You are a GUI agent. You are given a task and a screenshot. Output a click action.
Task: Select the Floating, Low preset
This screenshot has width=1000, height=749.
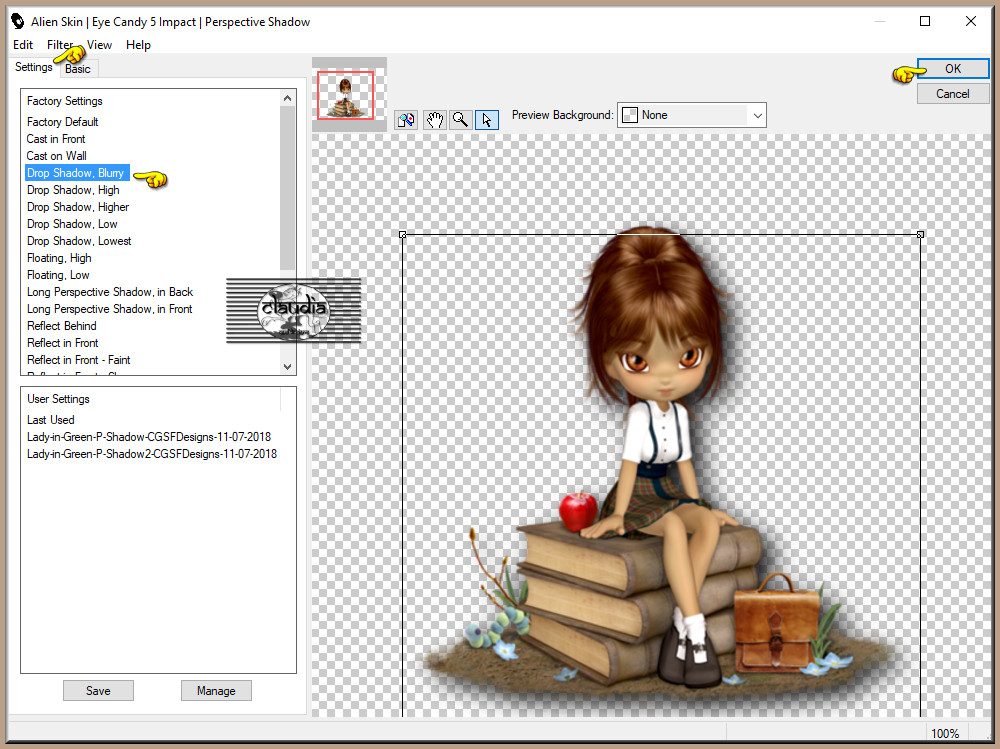coord(58,275)
